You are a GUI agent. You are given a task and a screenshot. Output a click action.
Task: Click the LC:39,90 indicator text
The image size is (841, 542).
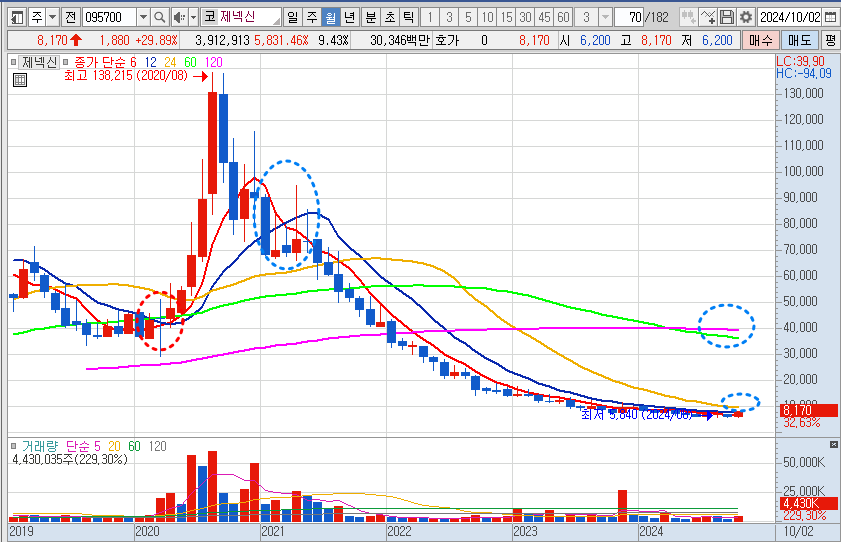point(800,61)
